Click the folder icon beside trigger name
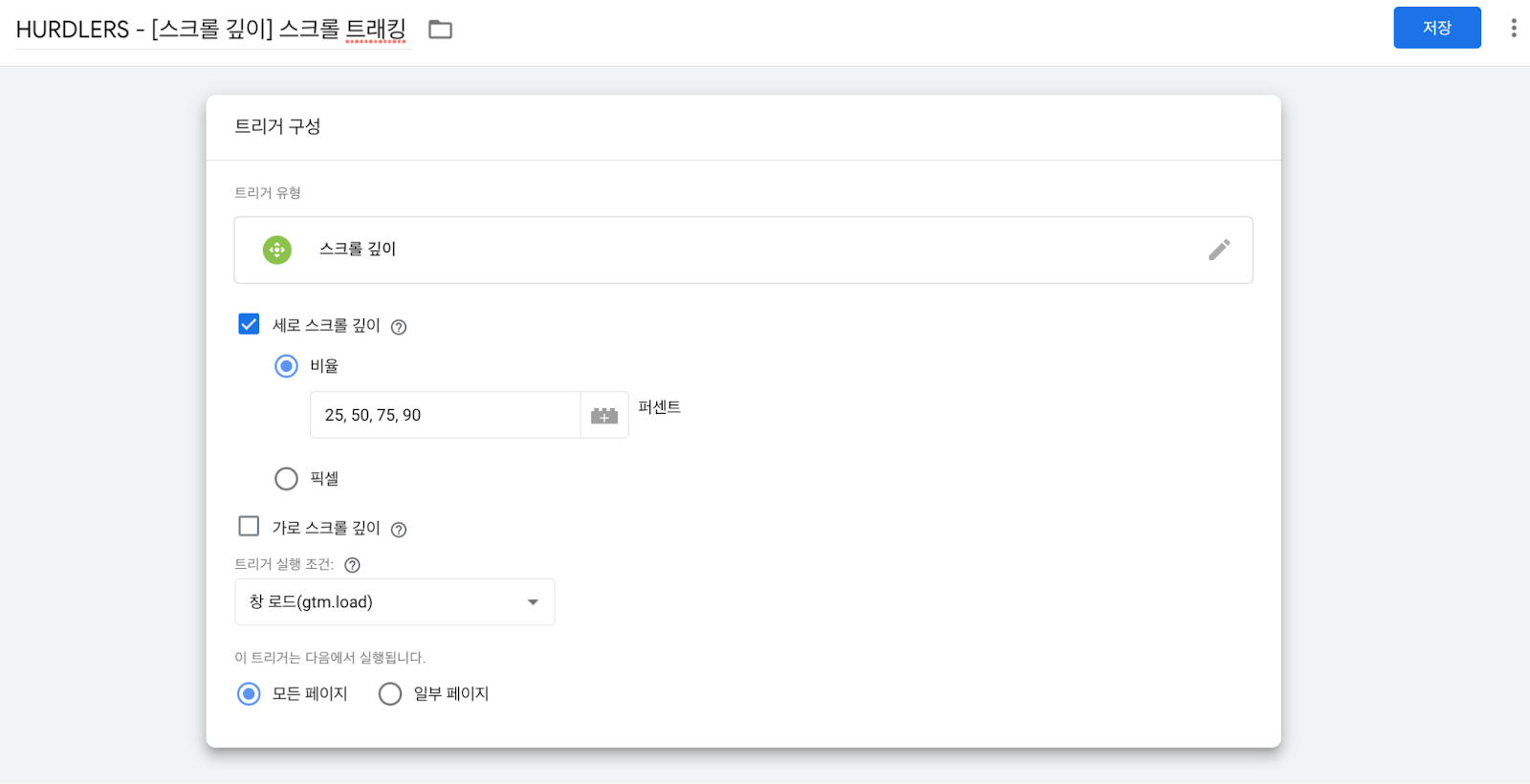The height and width of the screenshot is (784, 1530). click(x=440, y=30)
